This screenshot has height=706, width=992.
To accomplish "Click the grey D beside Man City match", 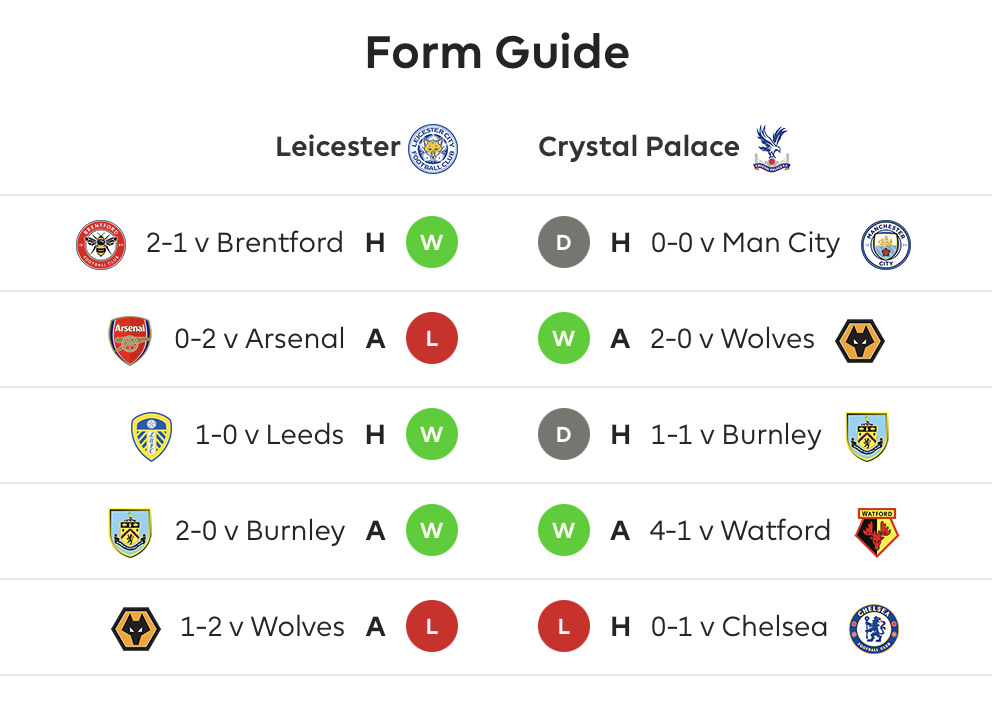I will pos(564,242).
